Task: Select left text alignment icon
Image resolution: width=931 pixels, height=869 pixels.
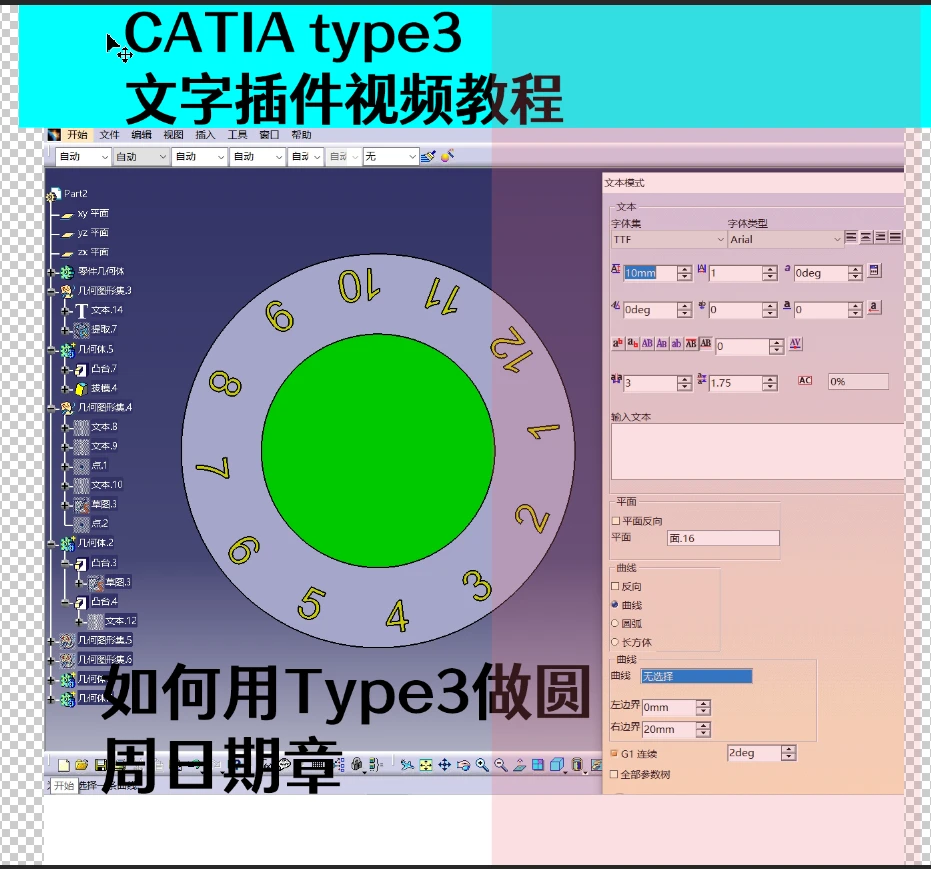Action: tap(851, 237)
